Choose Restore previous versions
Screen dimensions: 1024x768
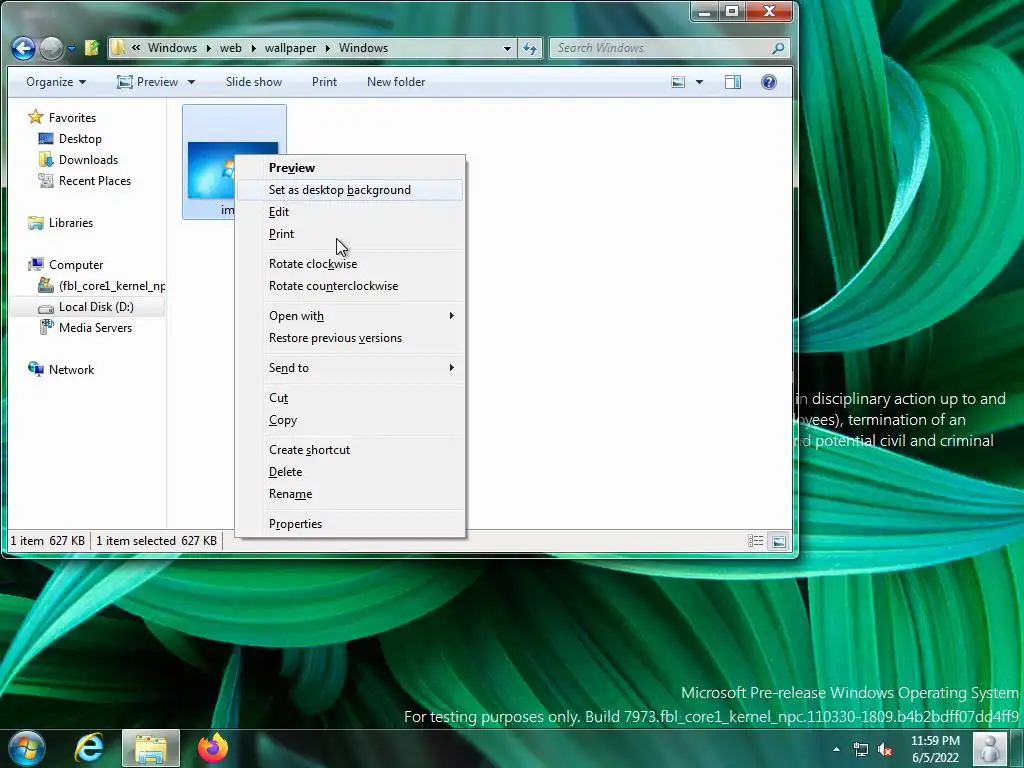click(x=350, y=338)
